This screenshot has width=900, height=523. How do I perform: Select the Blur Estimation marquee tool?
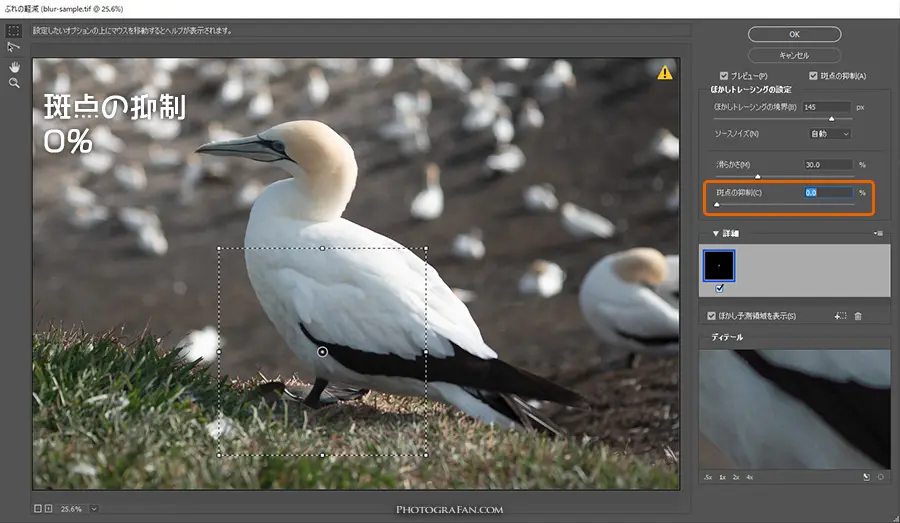[14, 30]
